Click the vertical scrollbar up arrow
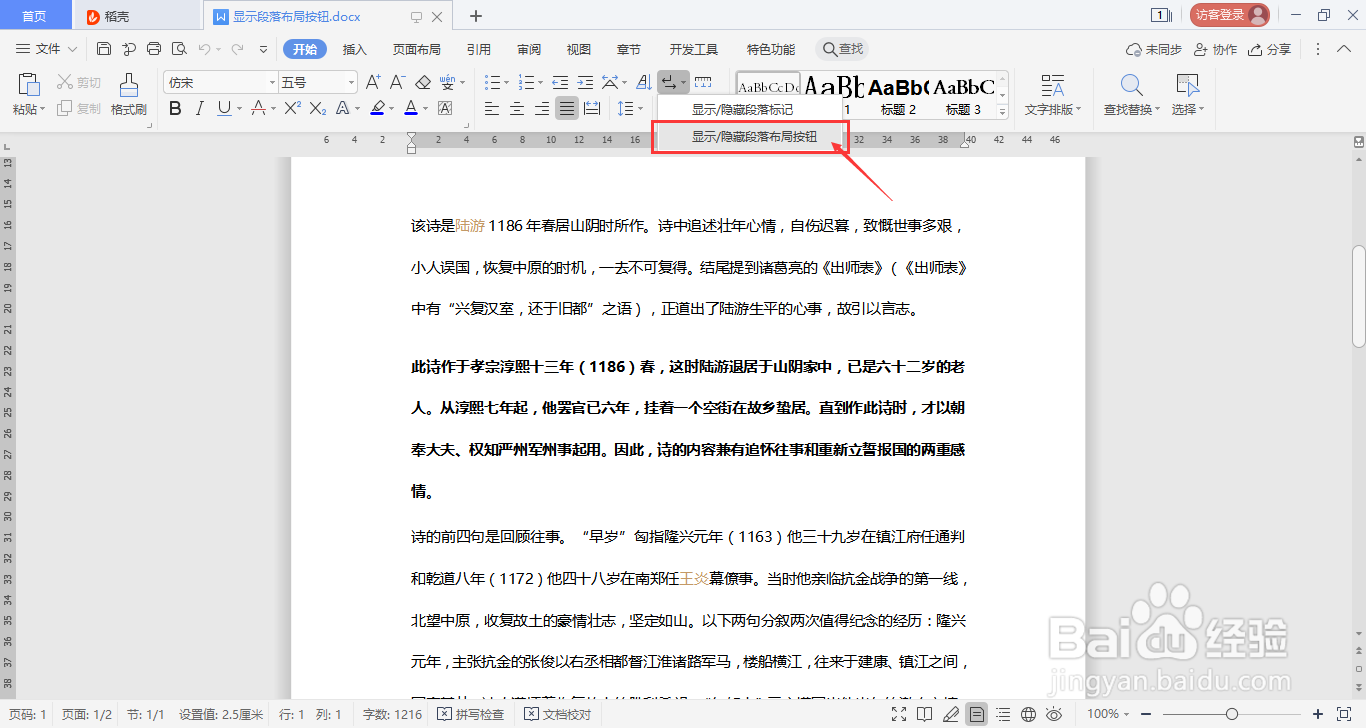The image size is (1366, 728). pos(1357,158)
